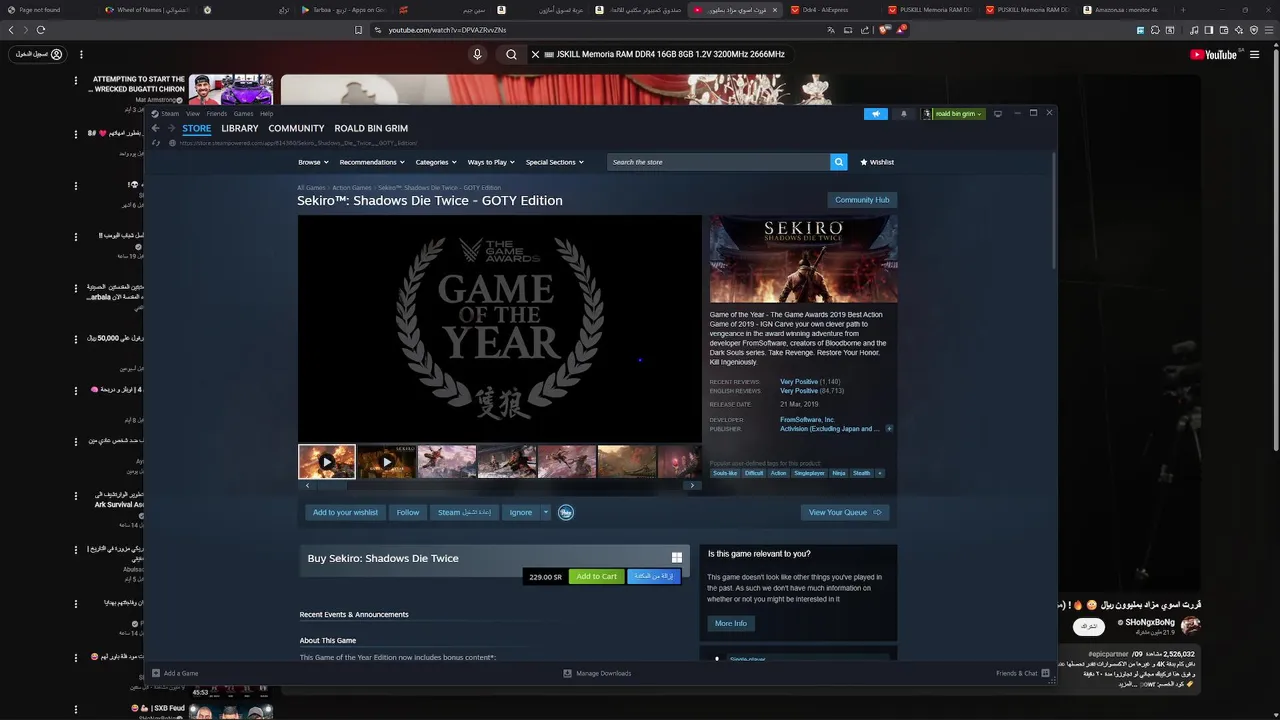Click the store search magnifier button
The width and height of the screenshot is (1280, 720).
pos(838,162)
